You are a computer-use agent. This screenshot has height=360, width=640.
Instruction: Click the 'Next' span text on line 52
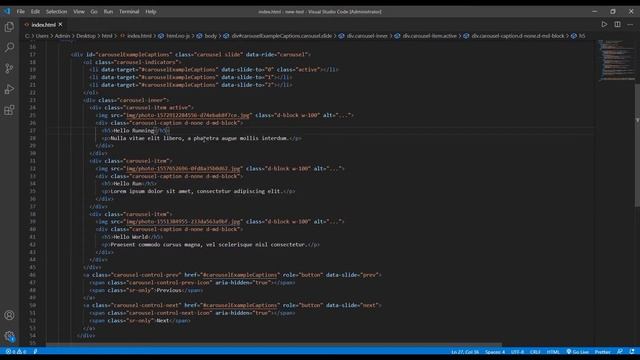pyautogui.click(x=162, y=321)
